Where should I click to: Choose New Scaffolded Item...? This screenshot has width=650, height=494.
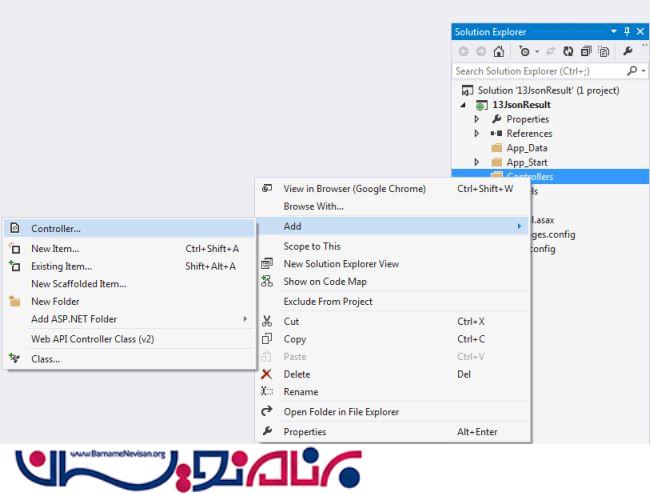click(x=129, y=284)
